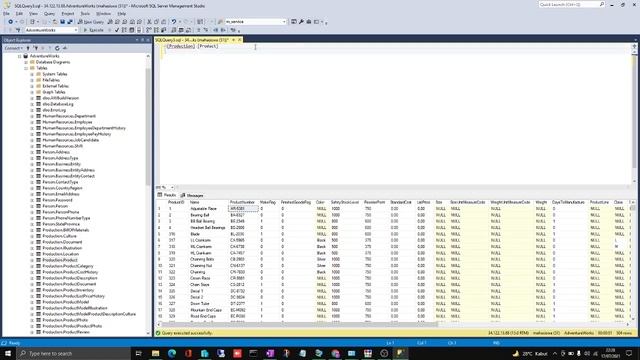Click the Windows Start button
This screenshot has height=360, width=640.
[x=7, y=353]
